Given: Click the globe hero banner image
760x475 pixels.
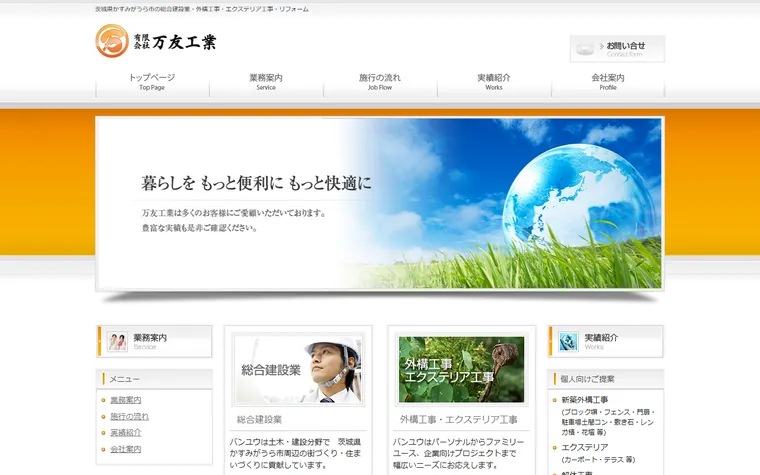Looking at the screenshot, I should (x=380, y=204).
